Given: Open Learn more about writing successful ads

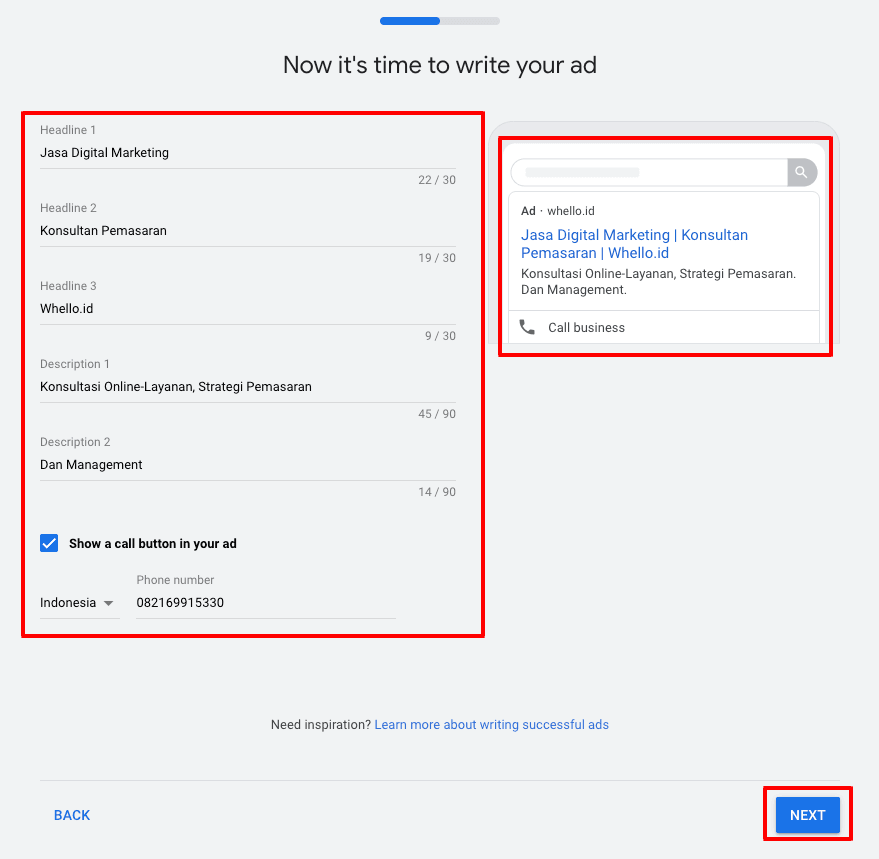Looking at the screenshot, I should coord(491,725).
